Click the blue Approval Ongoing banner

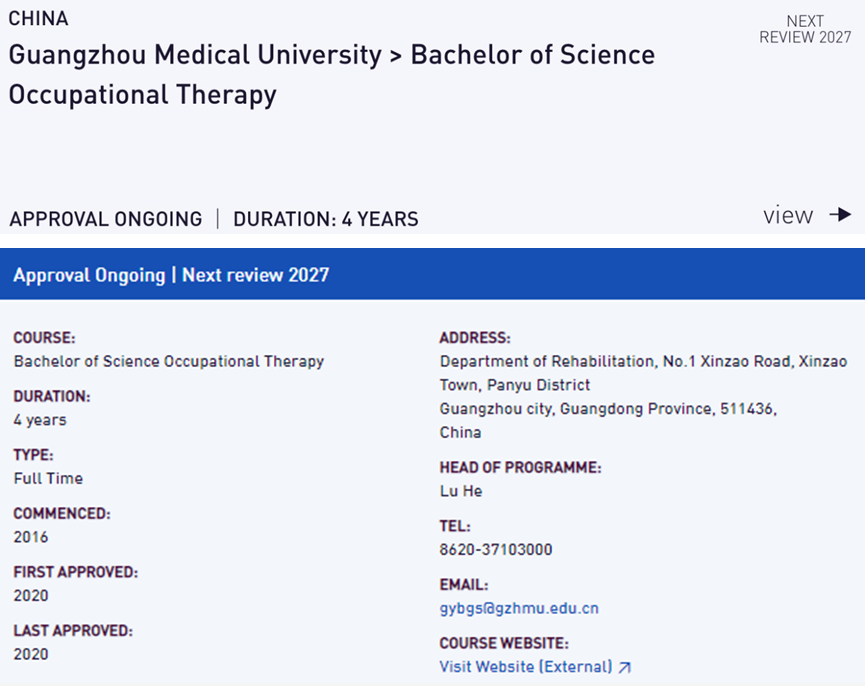point(432,274)
